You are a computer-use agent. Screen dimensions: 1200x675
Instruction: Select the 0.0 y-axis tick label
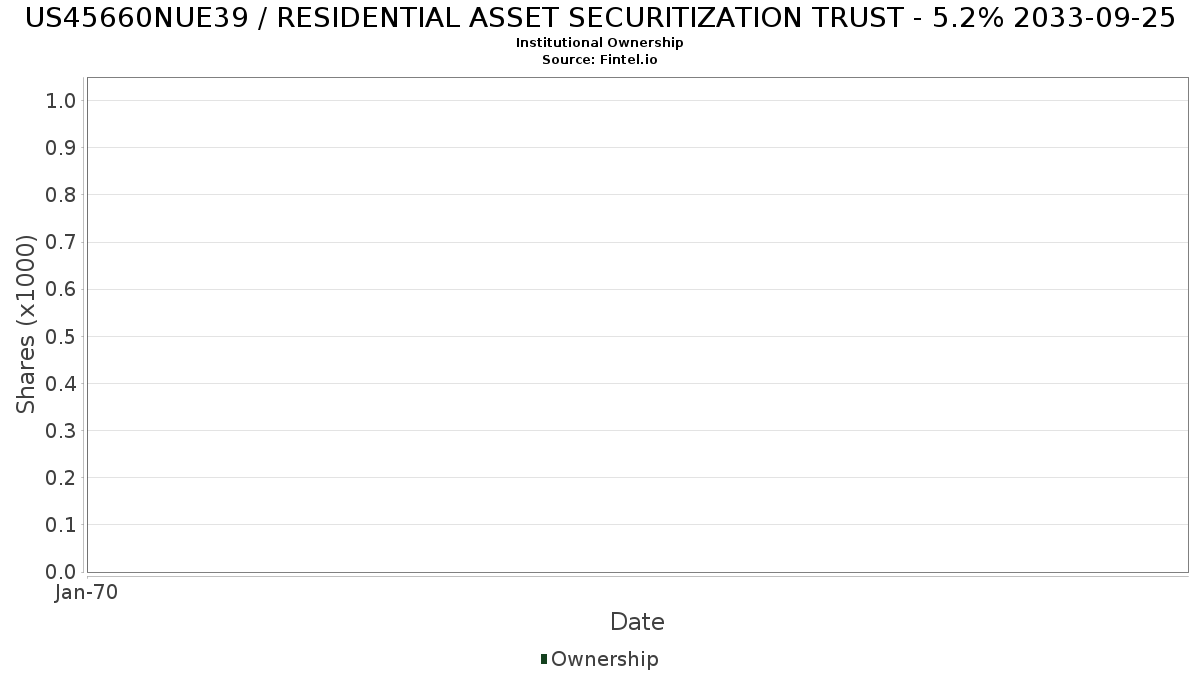(x=61, y=571)
